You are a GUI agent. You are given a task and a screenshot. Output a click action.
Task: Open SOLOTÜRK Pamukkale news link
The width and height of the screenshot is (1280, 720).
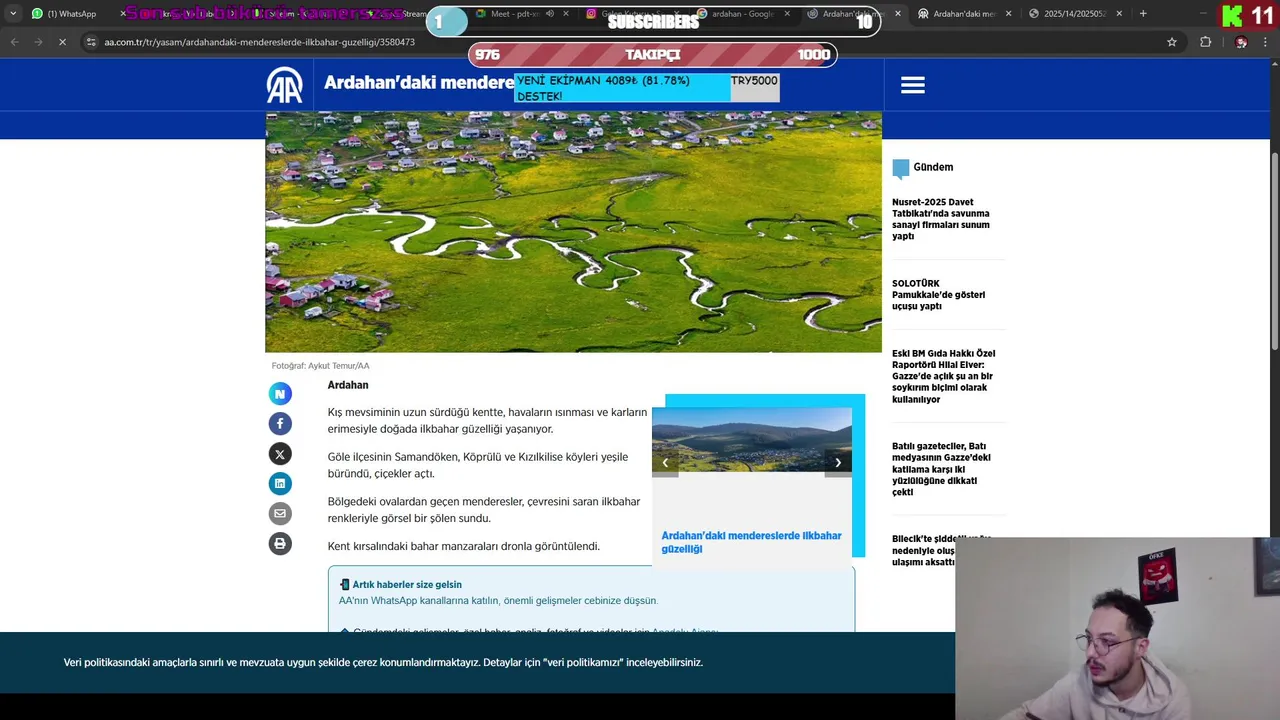pyautogui.click(x=938, y=295)
